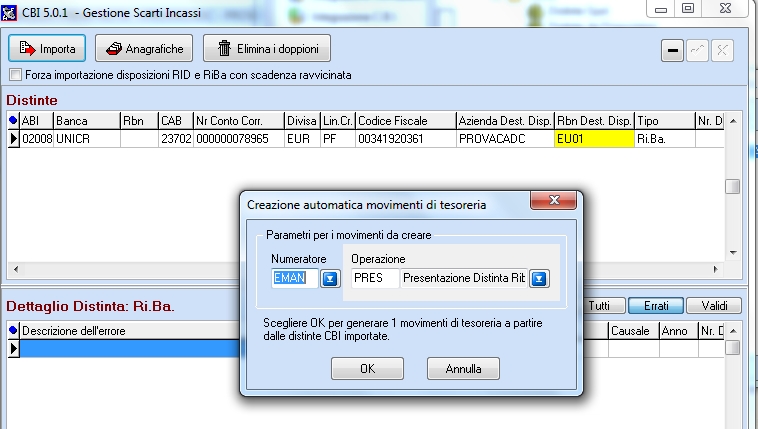The image size is (758, 429).
Task: Click the CBI application icon in title bar
Action: (9, 12)
